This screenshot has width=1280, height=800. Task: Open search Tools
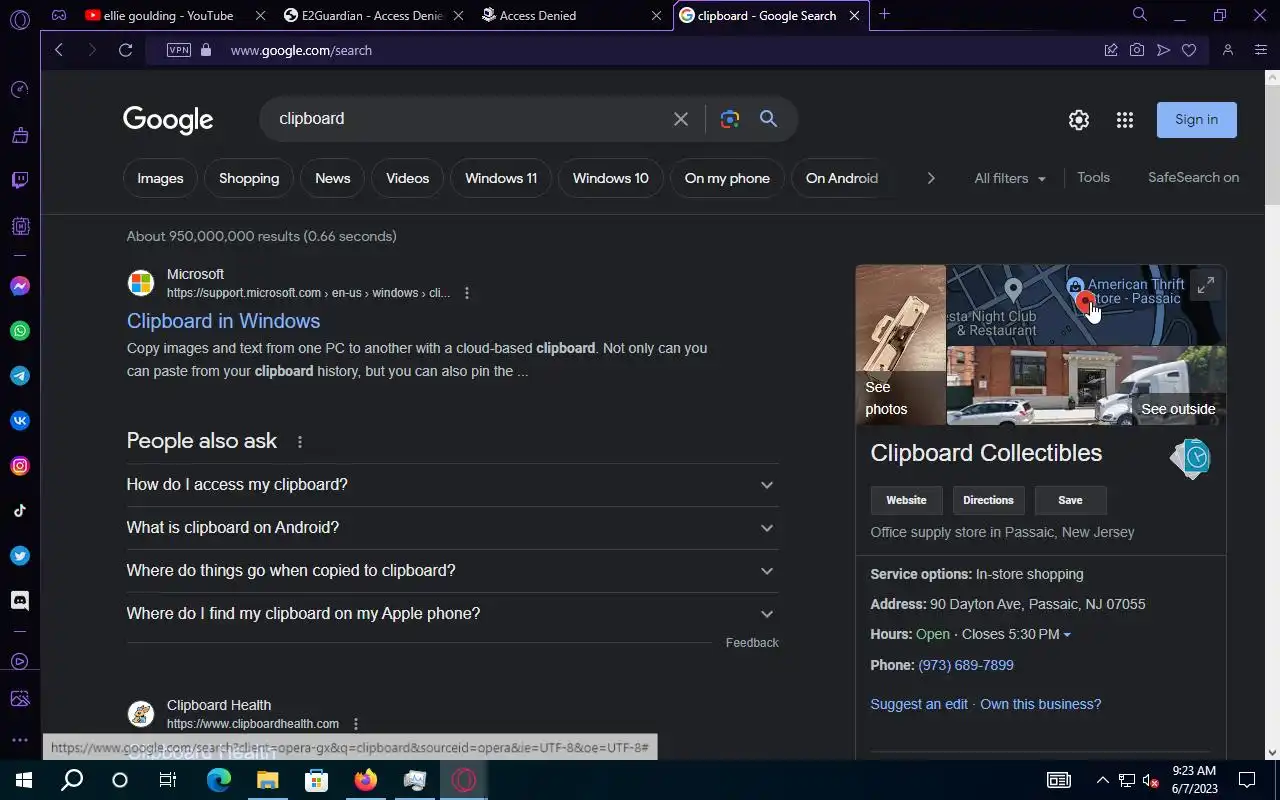[x=1093, y=177]
